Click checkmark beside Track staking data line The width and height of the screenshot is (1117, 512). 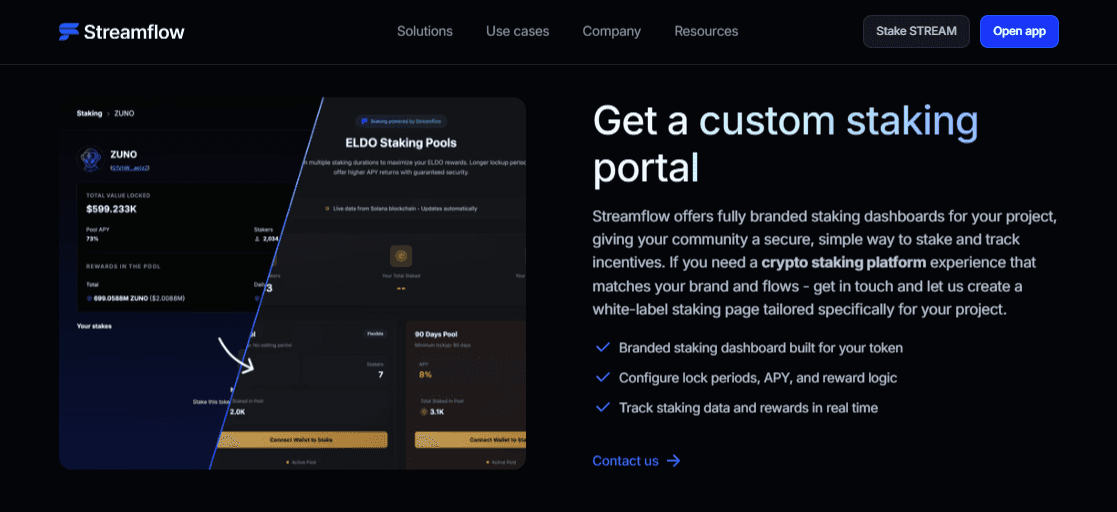(x=603, y=407)
